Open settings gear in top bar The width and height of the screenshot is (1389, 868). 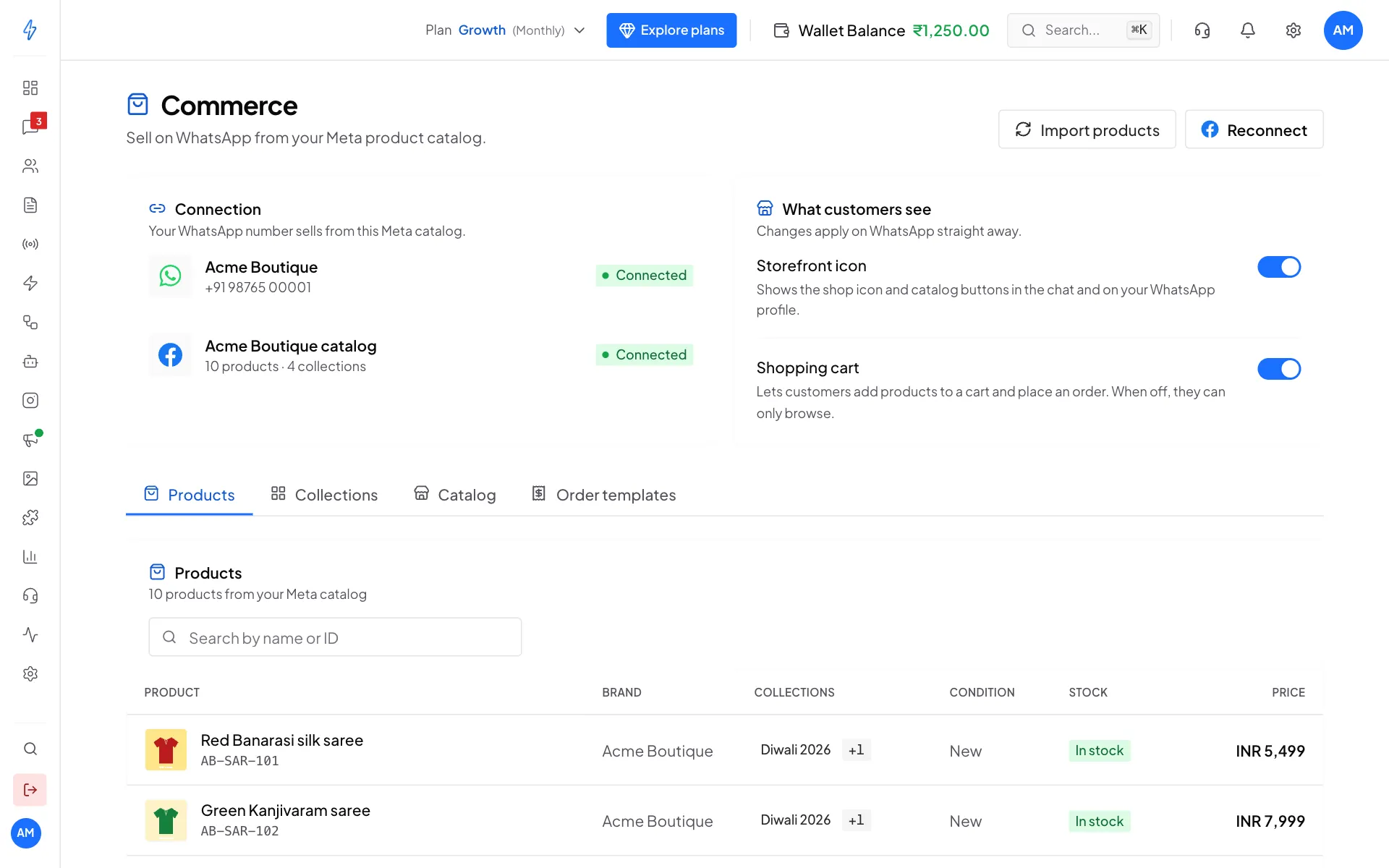(x=1293, y=30)
